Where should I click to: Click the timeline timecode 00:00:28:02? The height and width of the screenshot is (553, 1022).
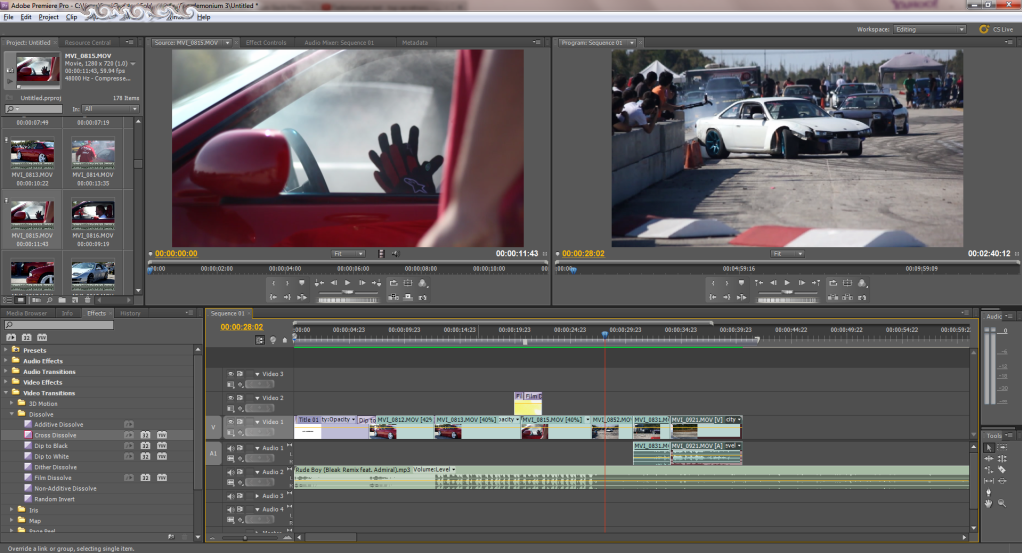click(242, 327)
